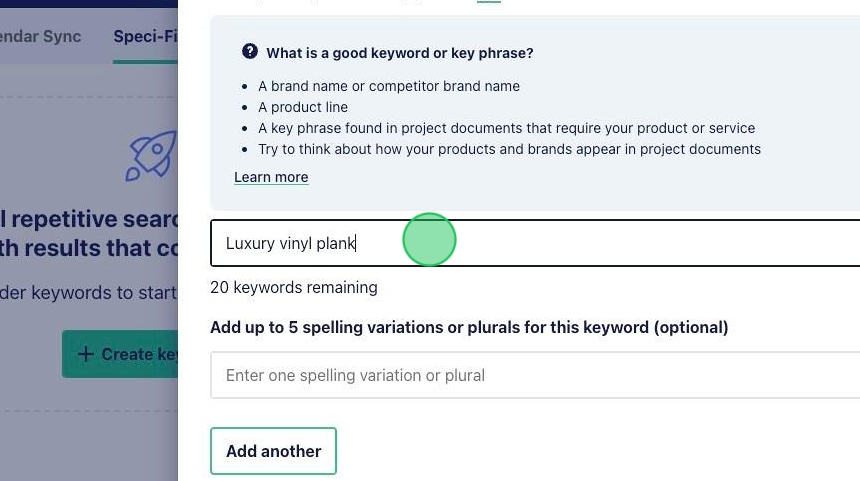This screenshot has height=481, width=860.
Task: Click the plus icon on Create keyword button
Action: point(86,354)
